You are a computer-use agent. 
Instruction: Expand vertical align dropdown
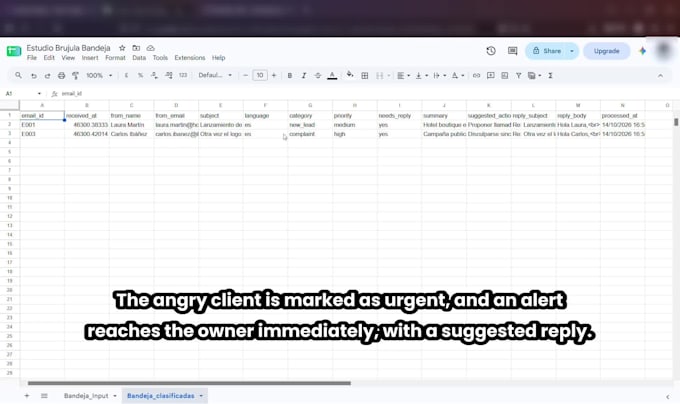pyautogui.click(x=427, y=75)
